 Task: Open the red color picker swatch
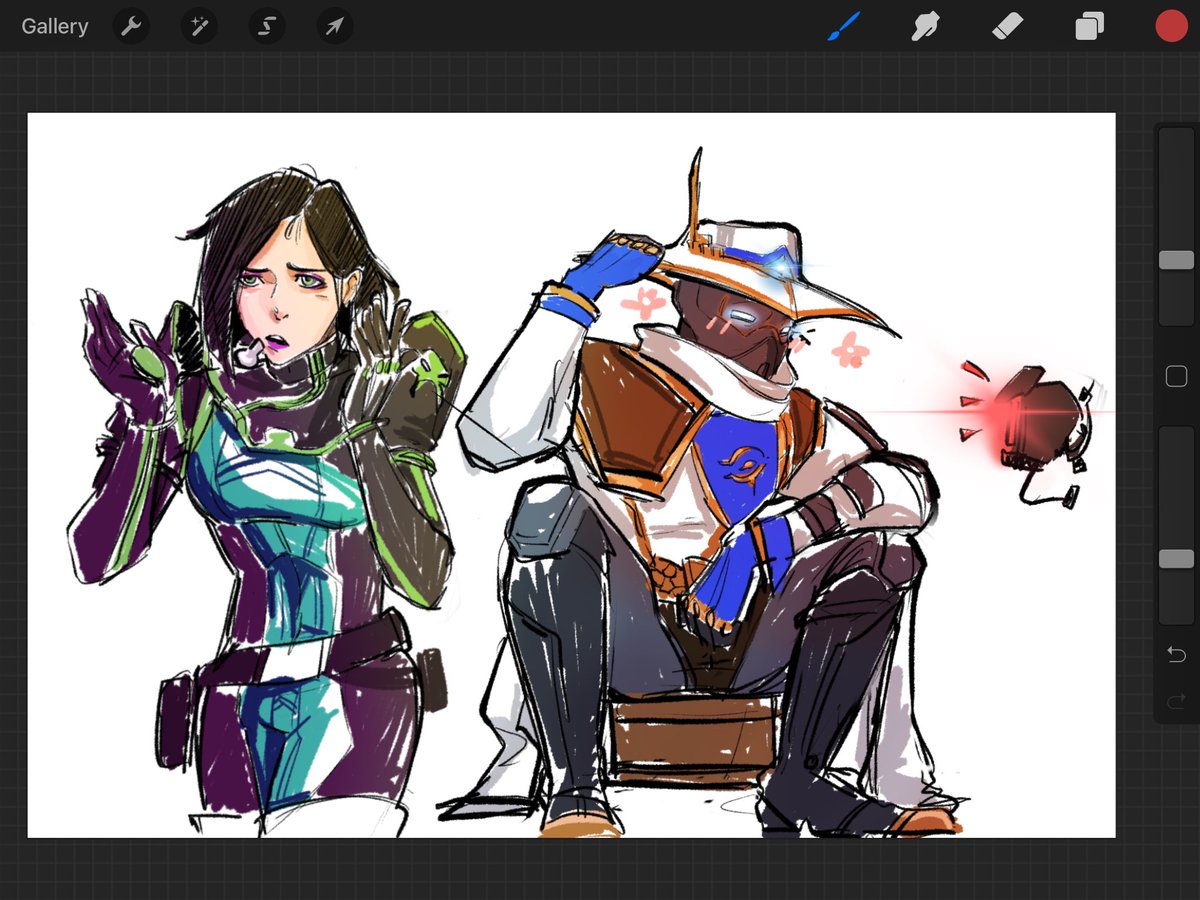point(1171,26)
